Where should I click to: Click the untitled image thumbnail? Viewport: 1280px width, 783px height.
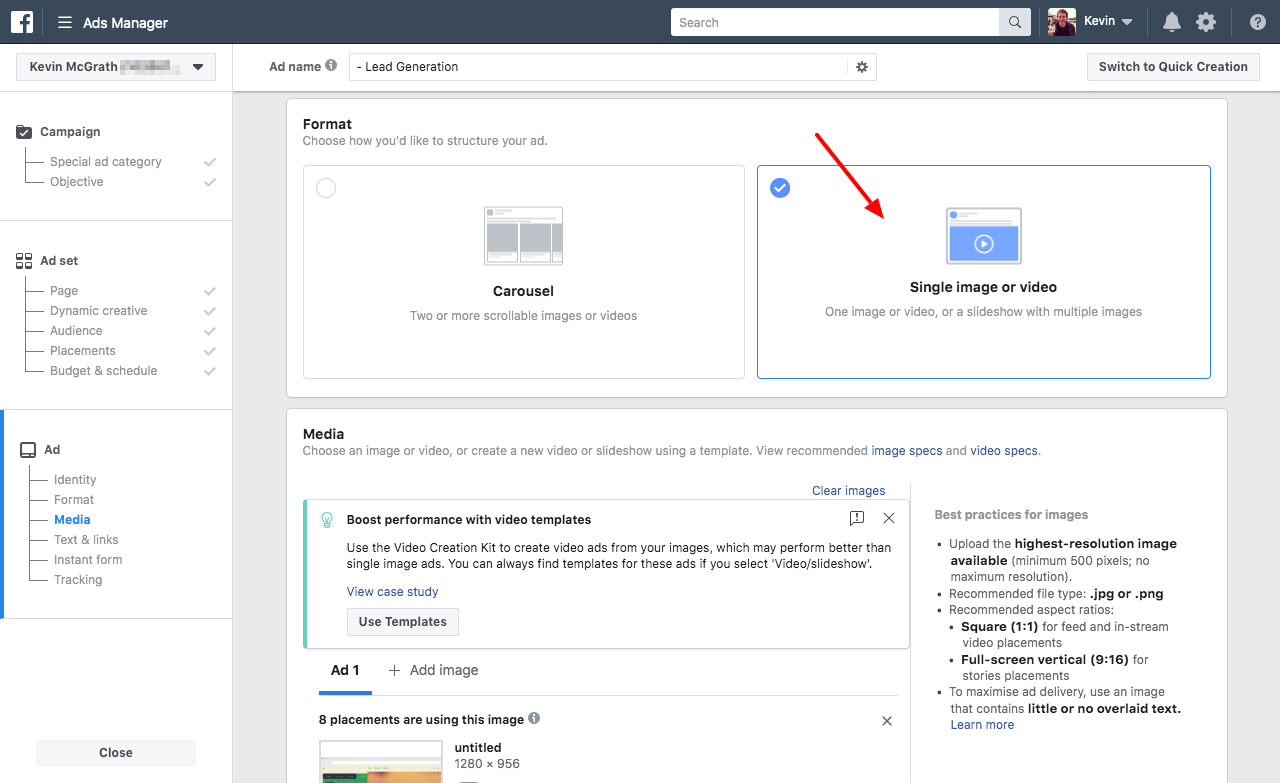[x=380, y=765]
